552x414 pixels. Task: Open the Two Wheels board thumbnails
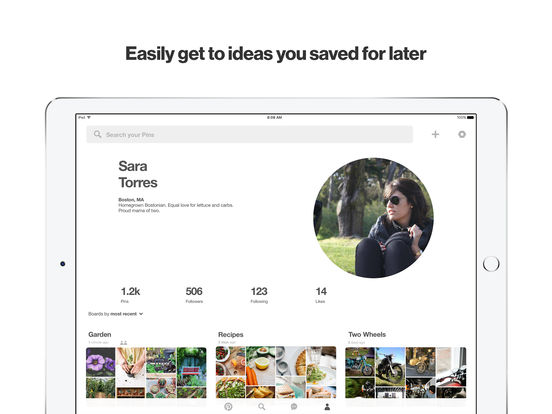[406, 372]
